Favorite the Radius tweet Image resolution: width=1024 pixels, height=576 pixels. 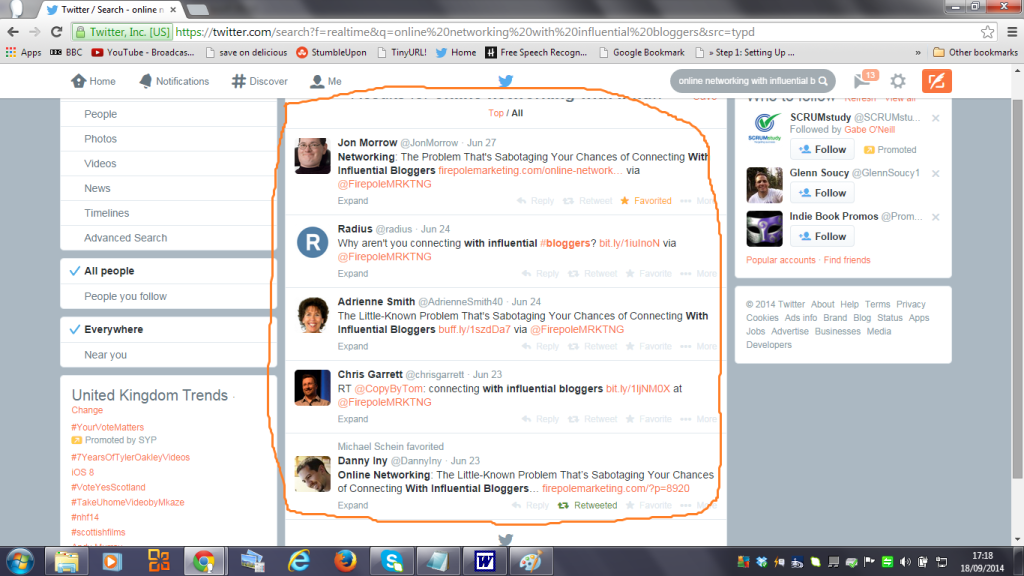point(648,274)
